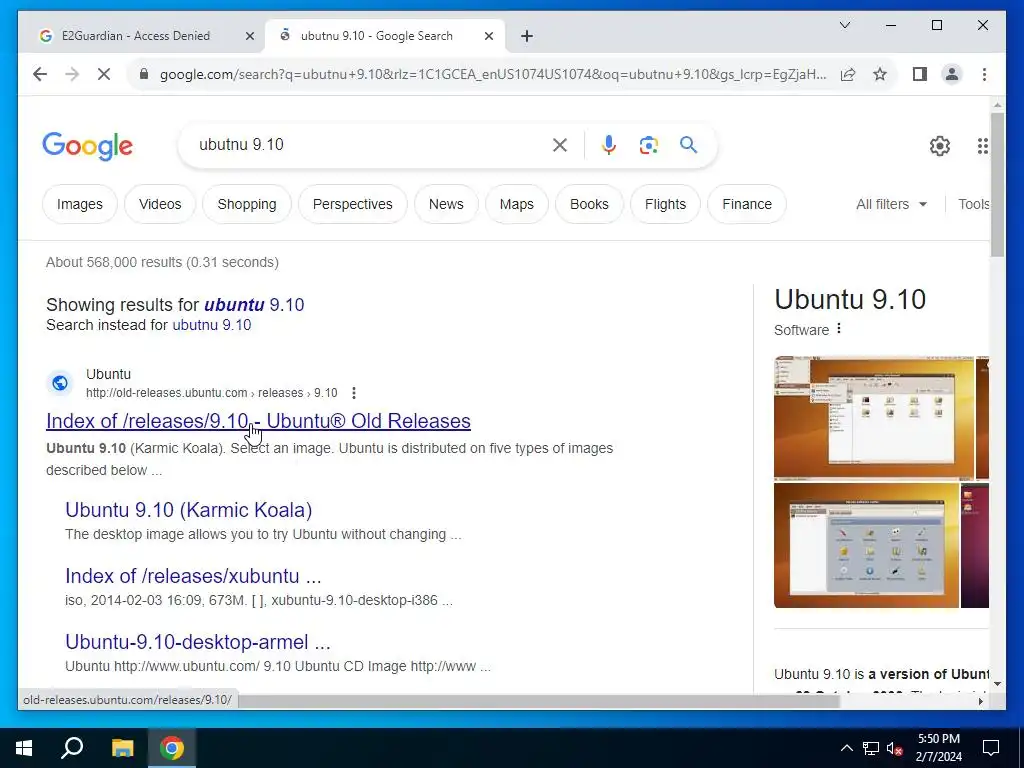Open Index of /releases/9.10 result
The height and width of the screenshot is (768, 1024).
258,421
